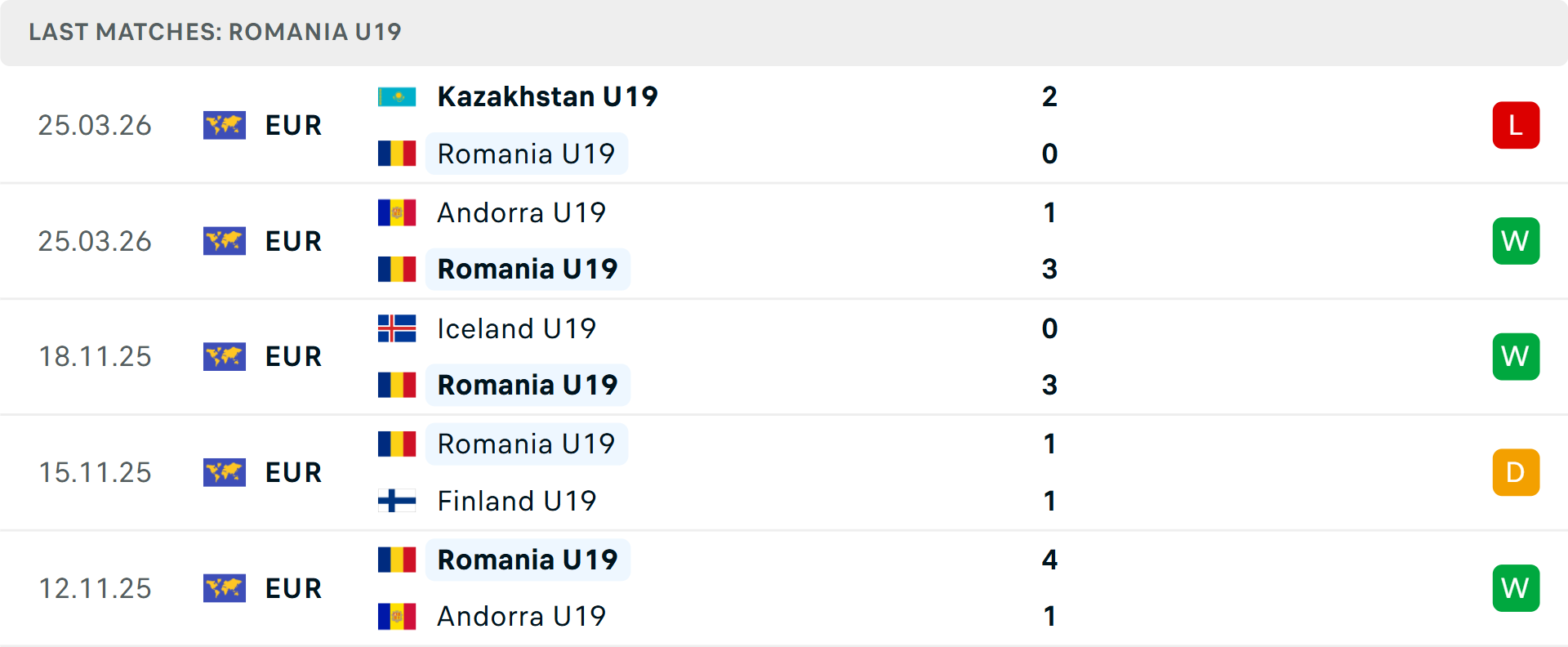Open the Iceland U19 team page
The width and height of the screenshot is (1568, 647).
click(x=516, y=328)
